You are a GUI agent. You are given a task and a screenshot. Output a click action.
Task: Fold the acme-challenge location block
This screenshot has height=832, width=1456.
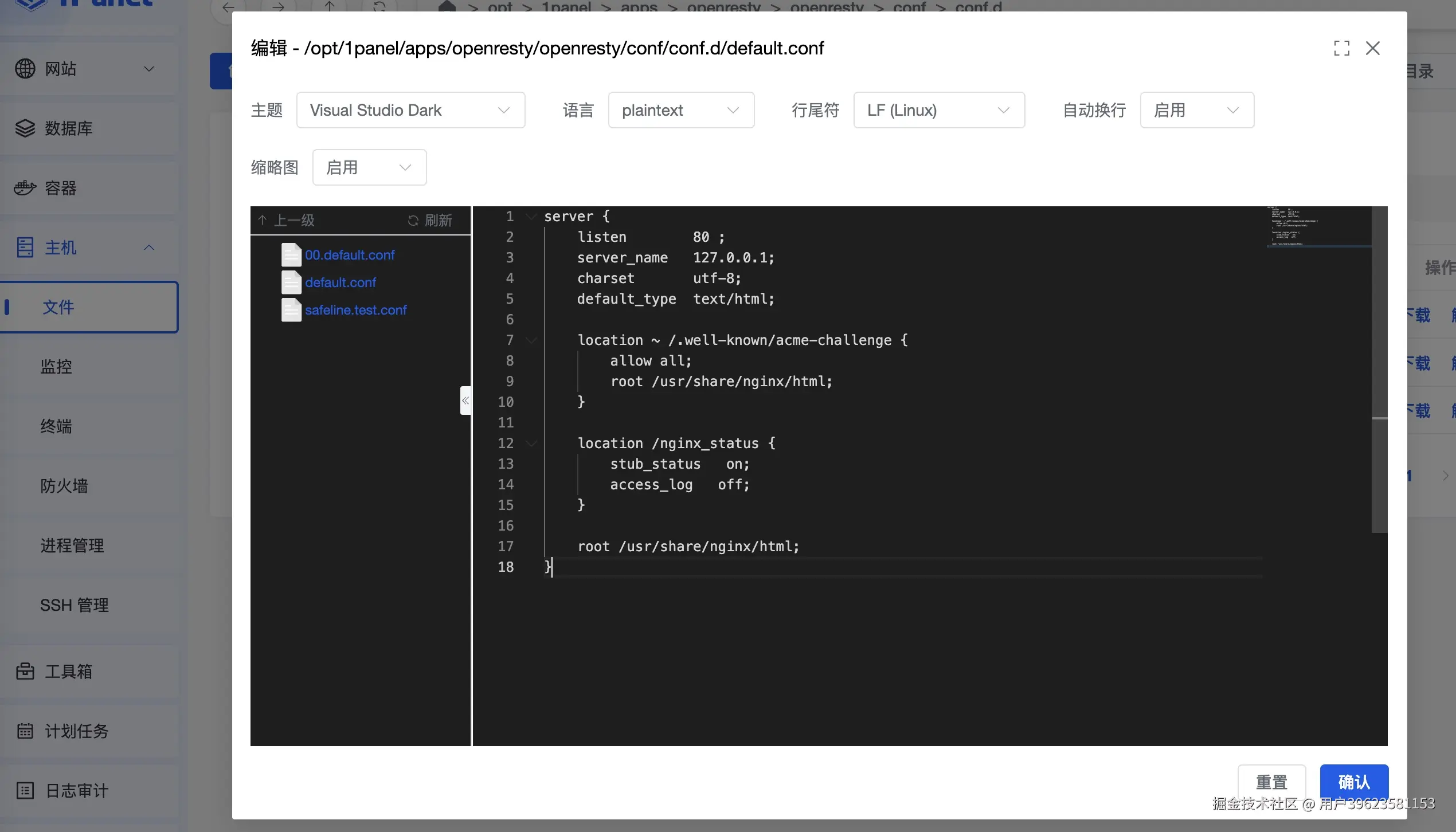(x=531, y=340)
